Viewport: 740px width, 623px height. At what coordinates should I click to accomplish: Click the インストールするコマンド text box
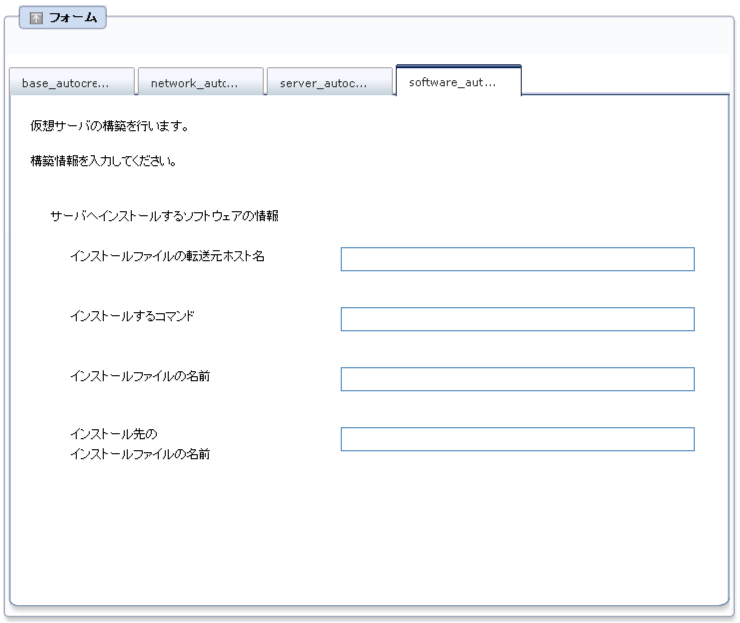[517, 319]
